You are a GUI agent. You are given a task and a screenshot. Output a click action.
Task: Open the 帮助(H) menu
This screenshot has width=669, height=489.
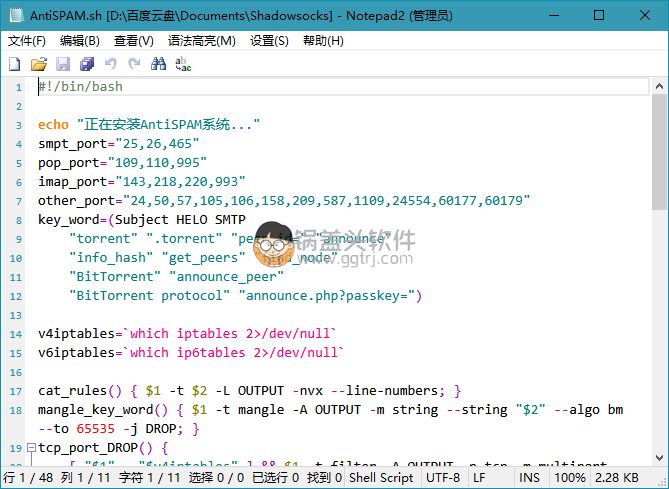point(323,41)
